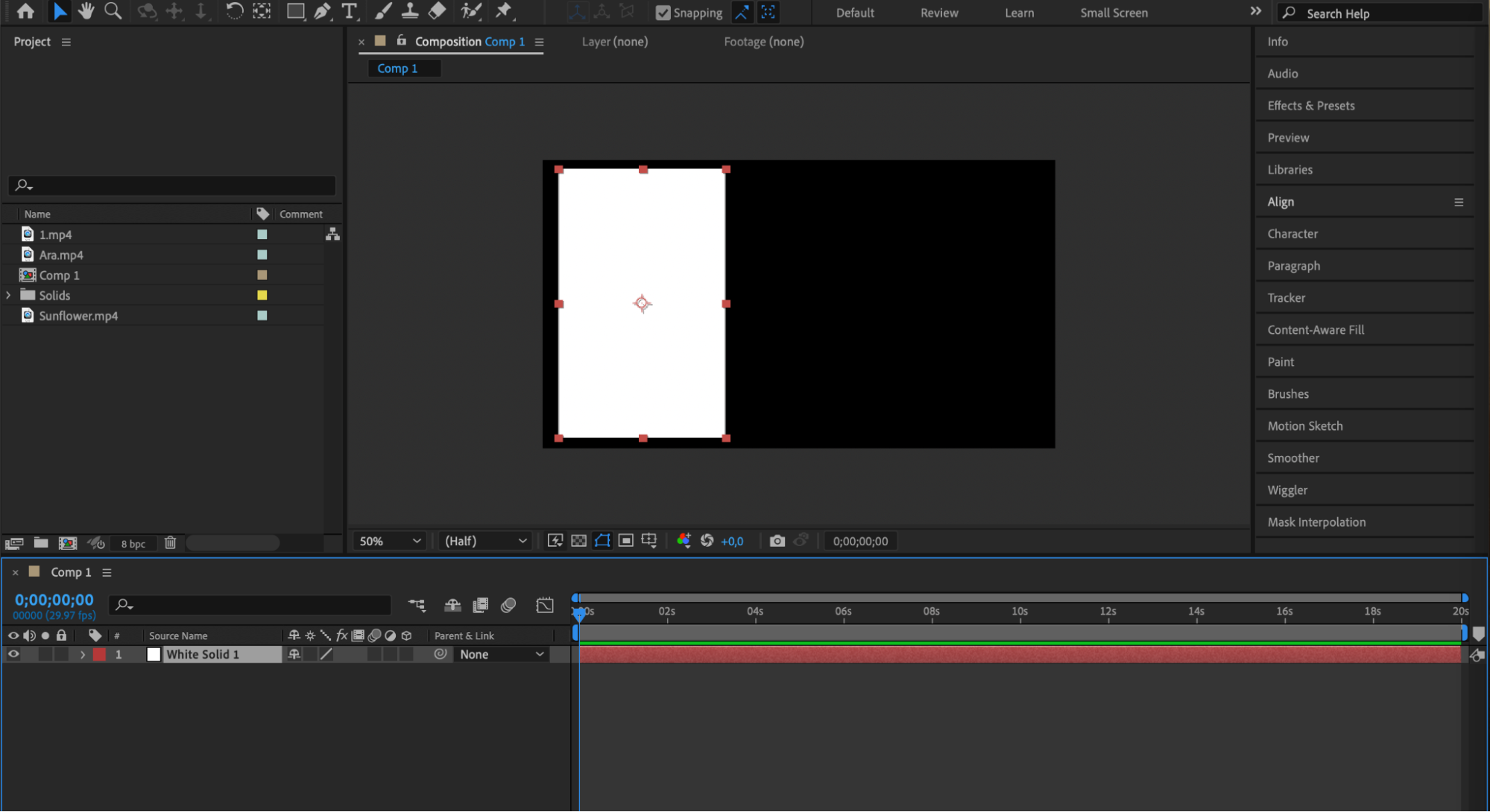Select the Rotation tool
This screenshot has height=812, width=1490.
click(234, 11)
